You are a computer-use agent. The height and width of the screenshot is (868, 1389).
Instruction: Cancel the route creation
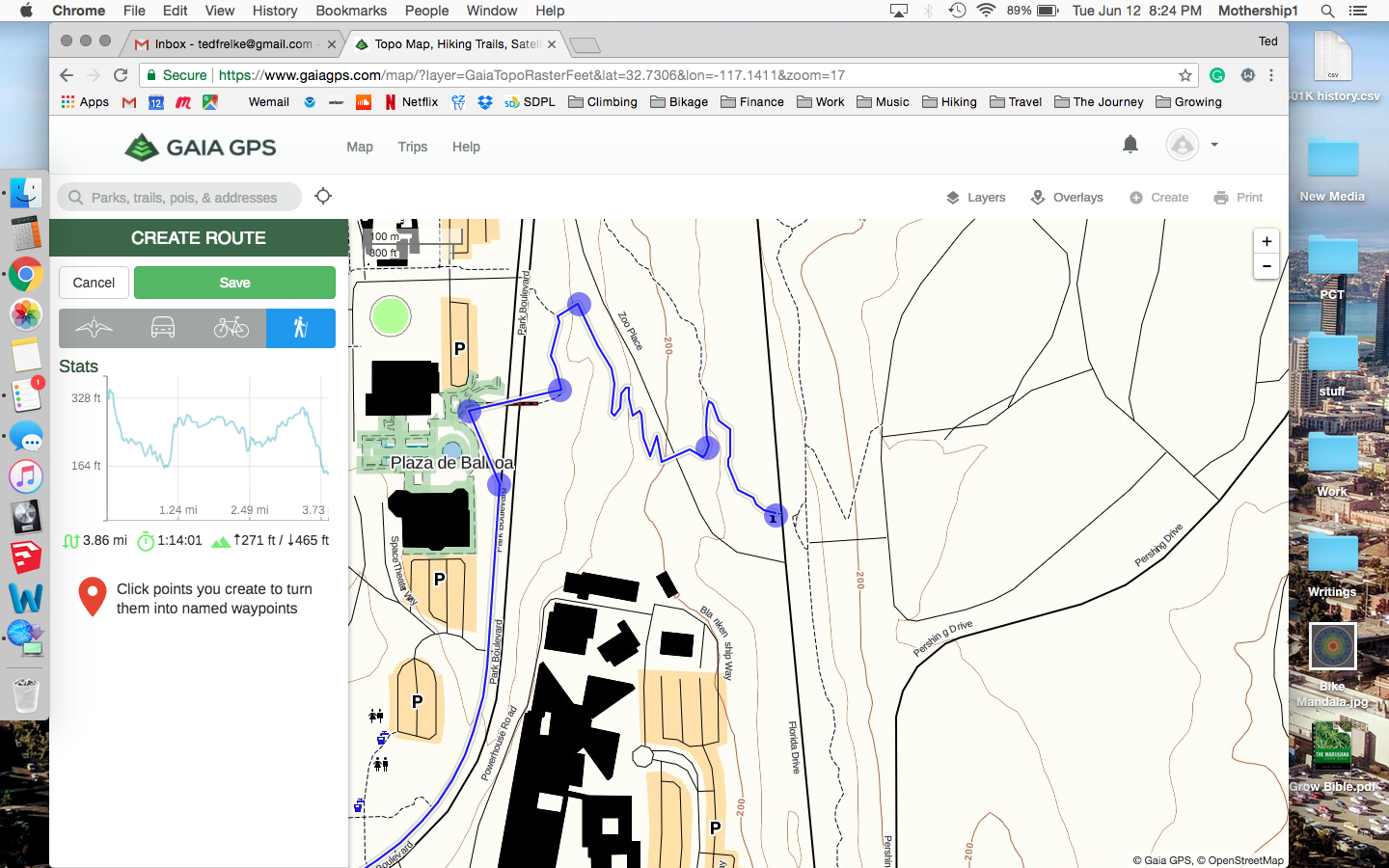[x=94, y=283]
